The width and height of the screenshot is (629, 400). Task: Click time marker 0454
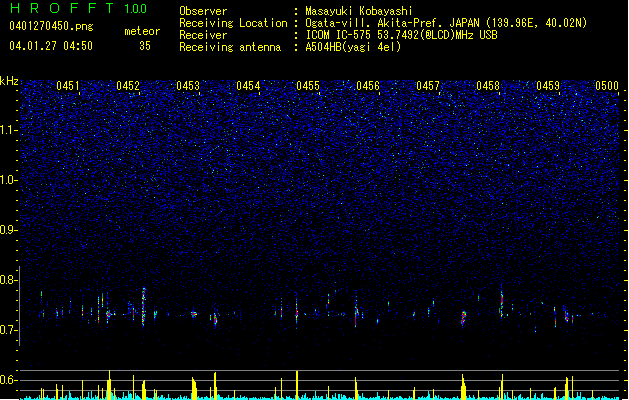pyautogui.click(x=248, y=86)
